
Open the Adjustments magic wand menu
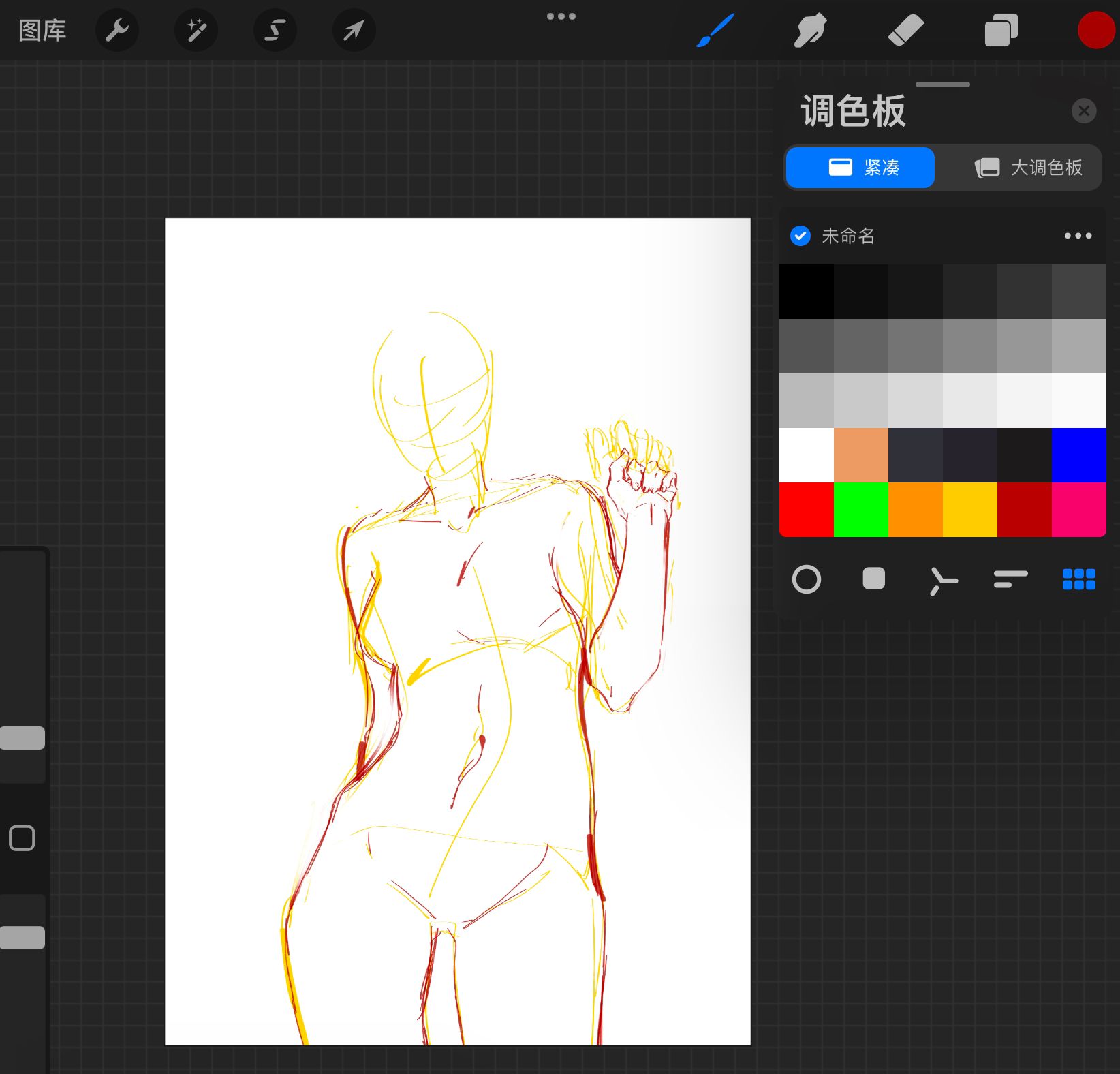[x=196, y=31]
